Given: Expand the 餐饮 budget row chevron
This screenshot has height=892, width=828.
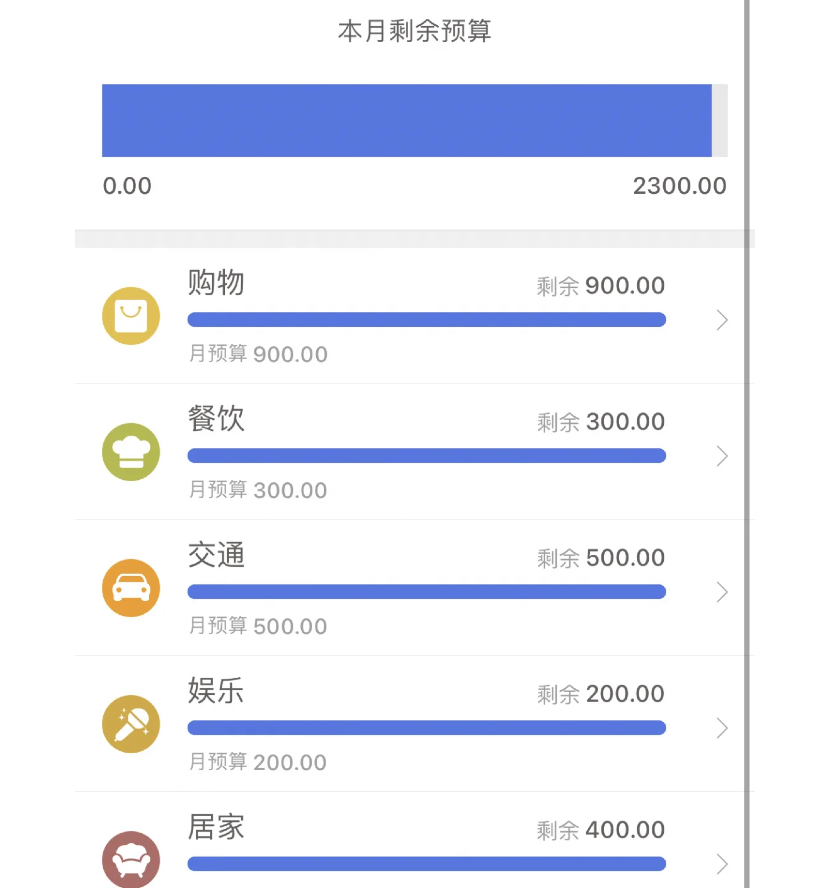Looking at the screenshot, I should [x=722, y=456].
